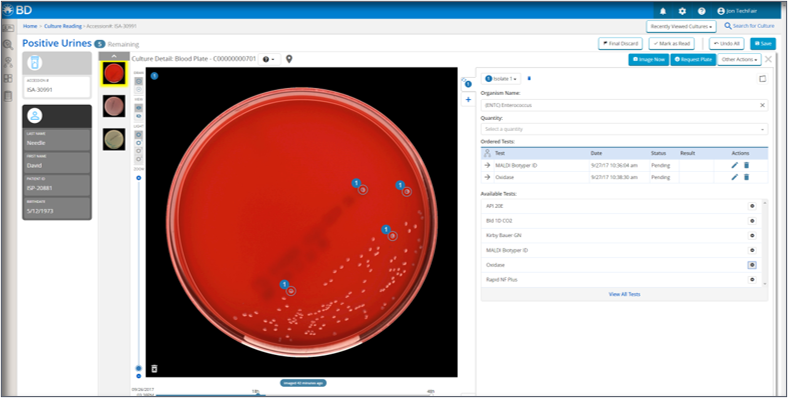Open the first sidebar worklist icon

click(x=8, y=29)
